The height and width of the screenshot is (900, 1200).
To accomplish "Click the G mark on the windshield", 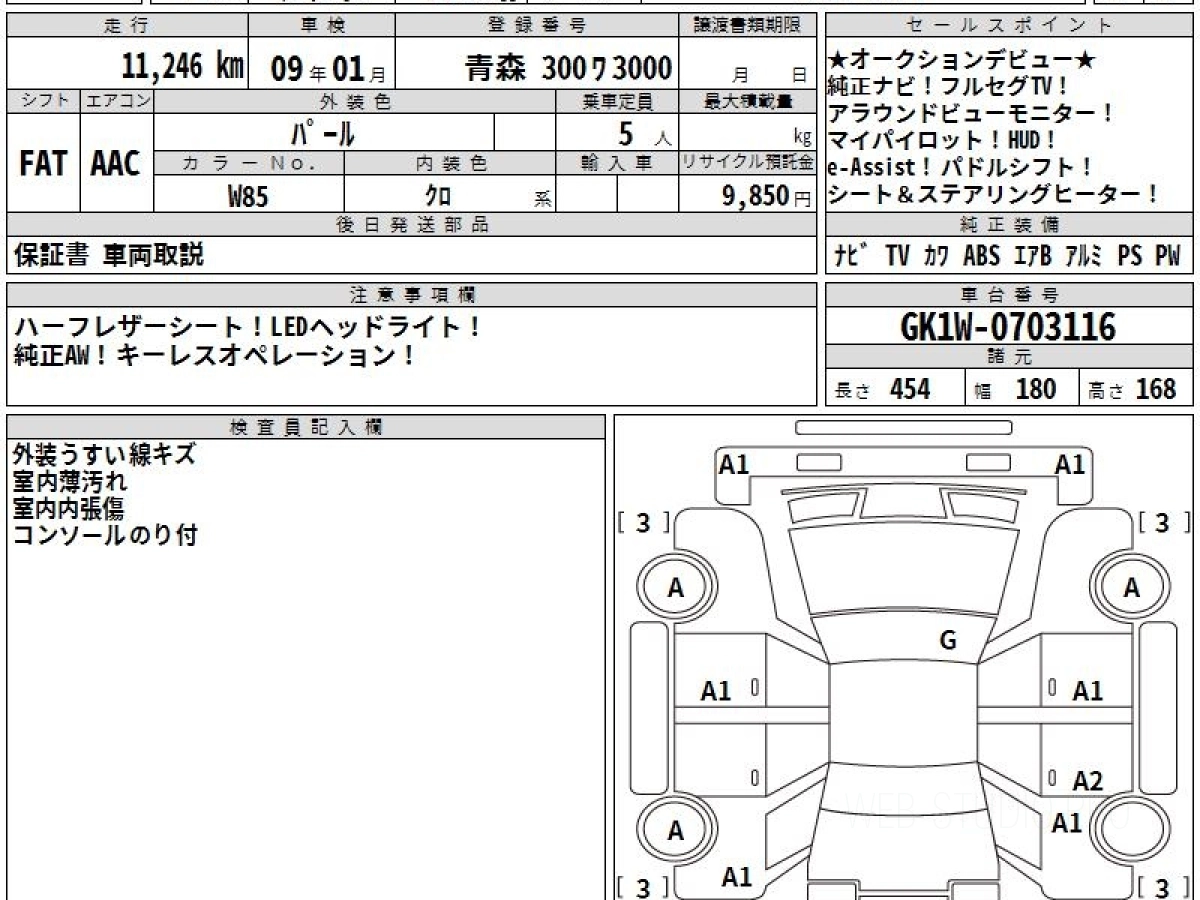I will point(948,641).
